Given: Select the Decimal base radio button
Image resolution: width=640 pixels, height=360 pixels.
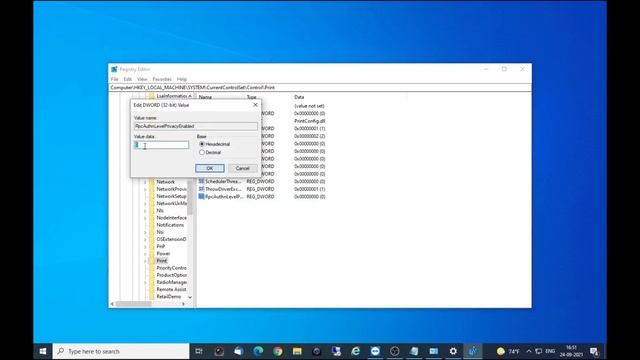Looking at the screenshot, I should pos(202,152).
